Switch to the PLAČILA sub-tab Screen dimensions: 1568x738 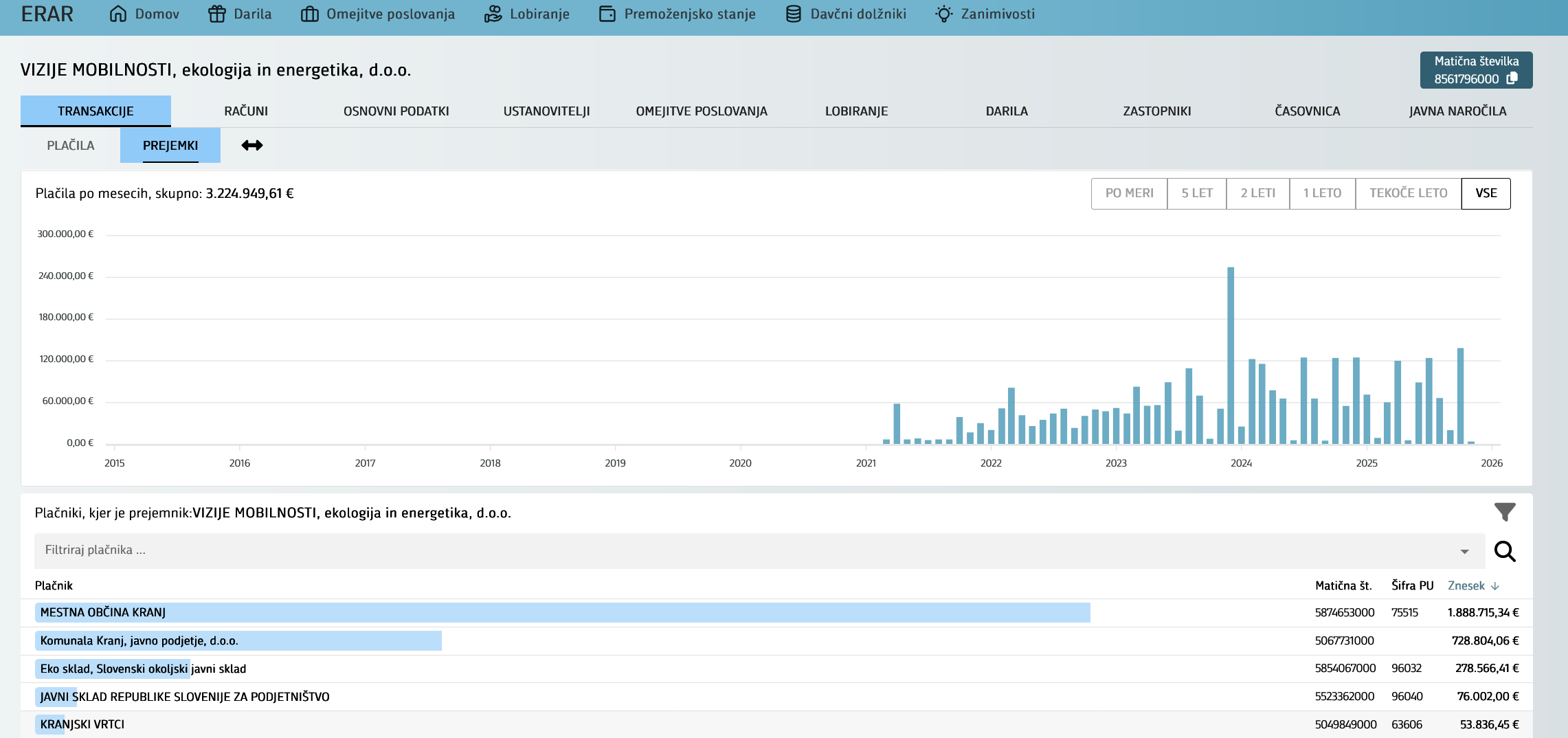pos(71,146)
